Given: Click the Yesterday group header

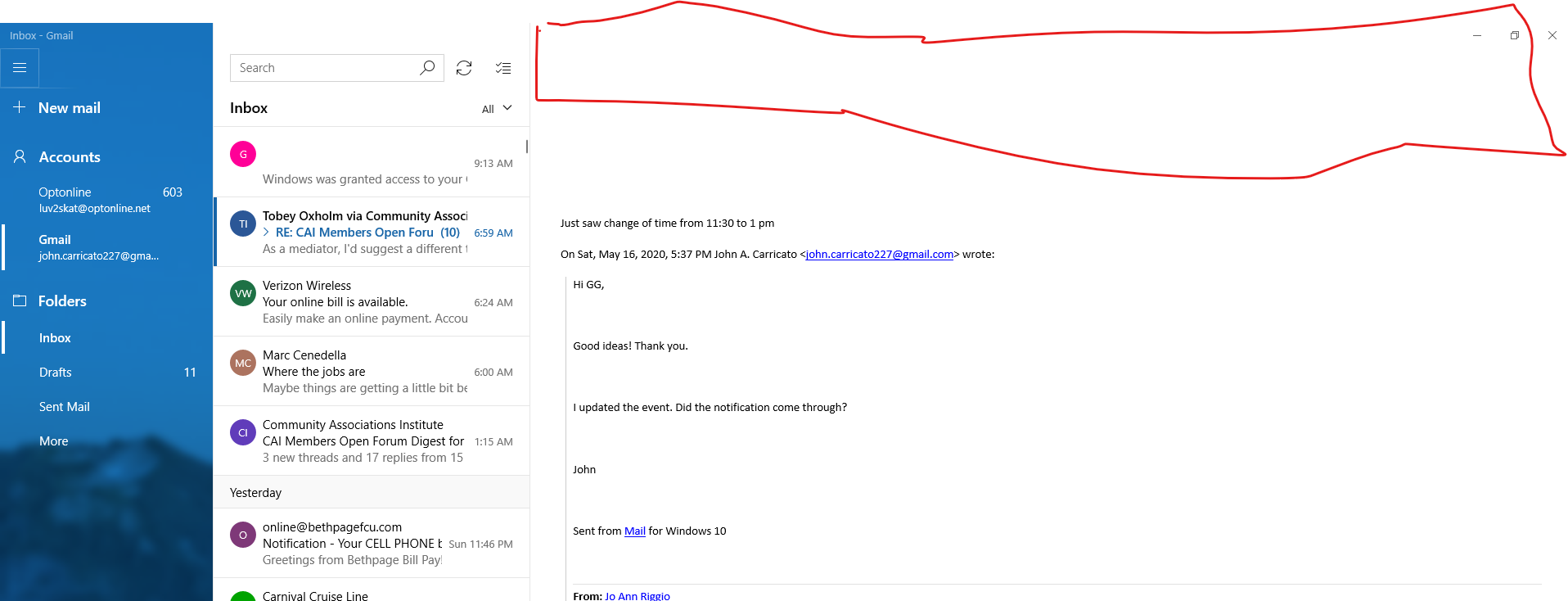Looking at the screenshot, I should coord(372,492).
